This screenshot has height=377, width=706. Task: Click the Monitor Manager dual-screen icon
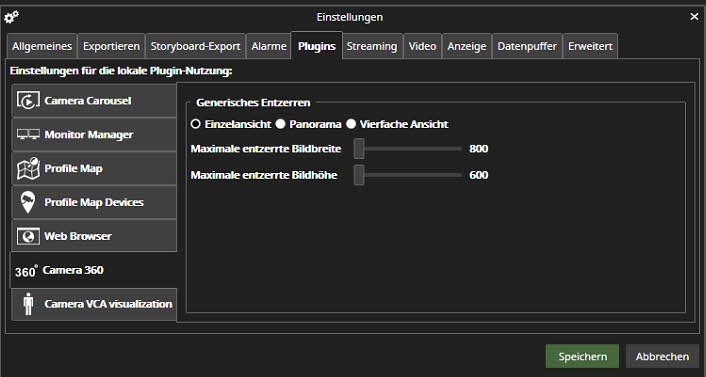point(28,134)
